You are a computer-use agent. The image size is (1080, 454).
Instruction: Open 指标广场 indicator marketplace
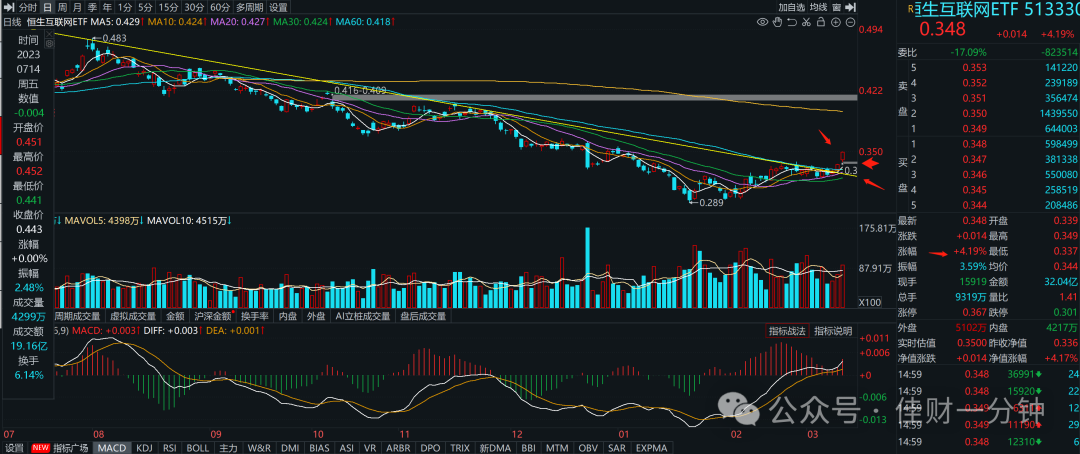[71, 448]
